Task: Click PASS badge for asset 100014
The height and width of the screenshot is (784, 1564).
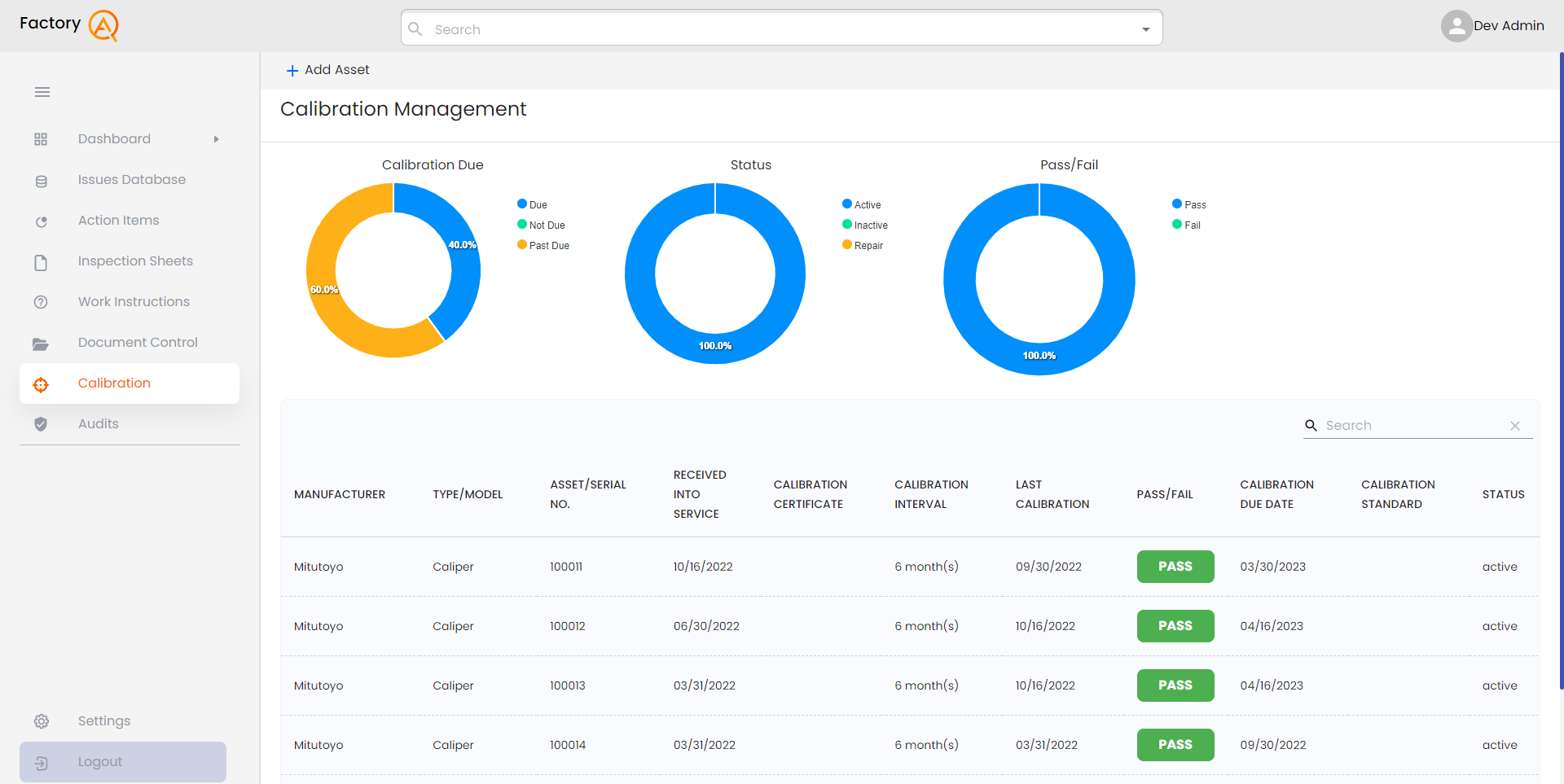Action: (x=1175, y=745)
